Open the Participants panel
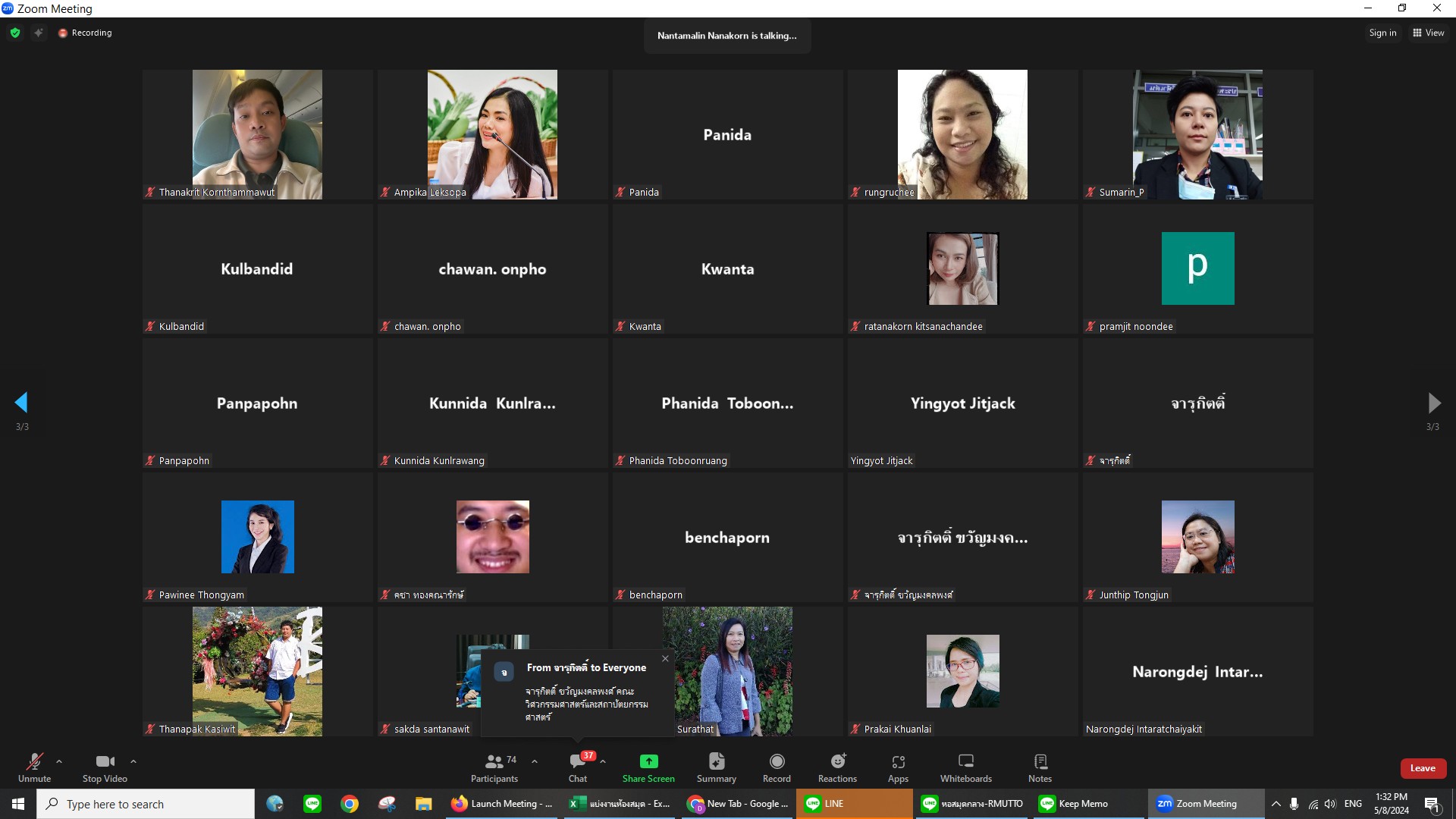 coord(494,767)
